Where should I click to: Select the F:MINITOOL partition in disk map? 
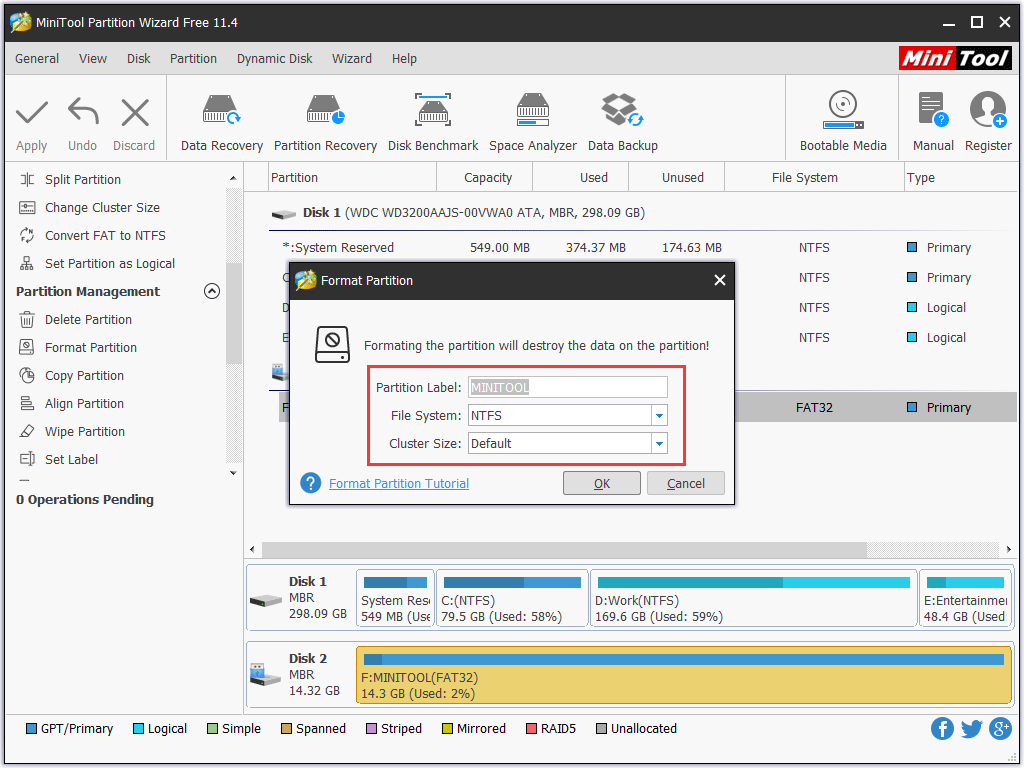tap(683, 676)
